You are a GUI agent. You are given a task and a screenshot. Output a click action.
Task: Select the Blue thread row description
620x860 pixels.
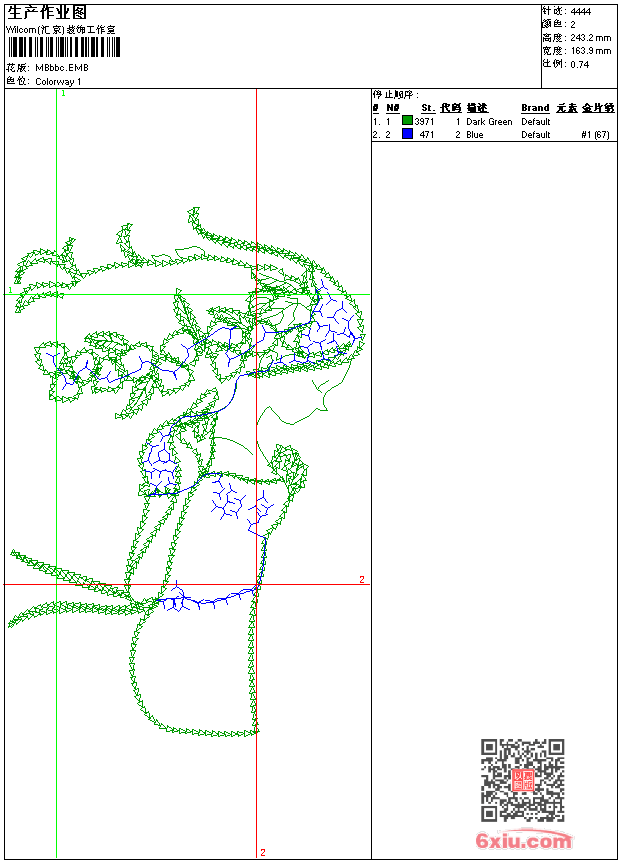tap(474, 135)
